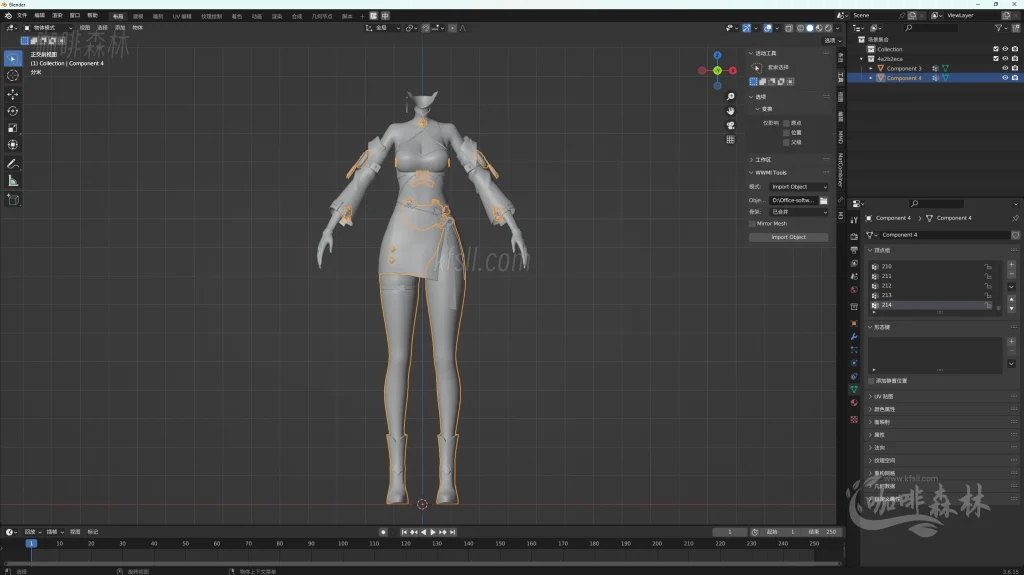Open the Material properties tab
1024x575 pixels.
point(854,403)
